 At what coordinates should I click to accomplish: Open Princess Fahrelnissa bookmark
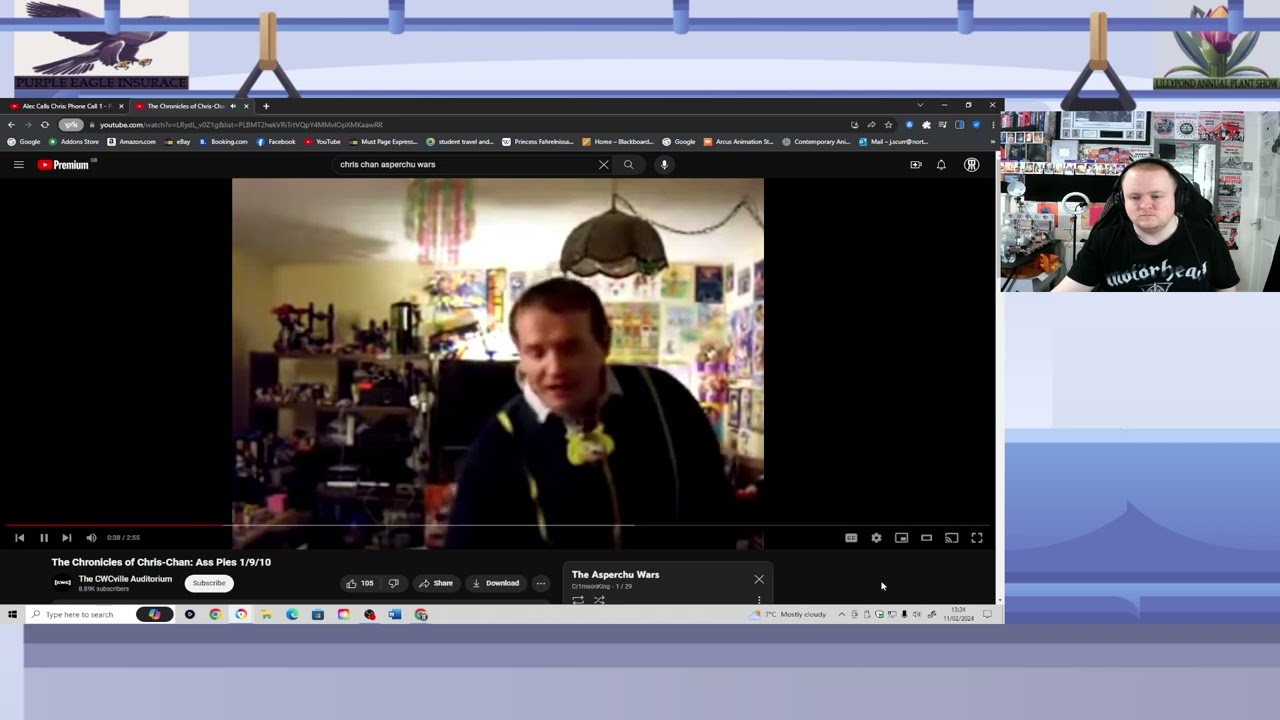(538, 142)
